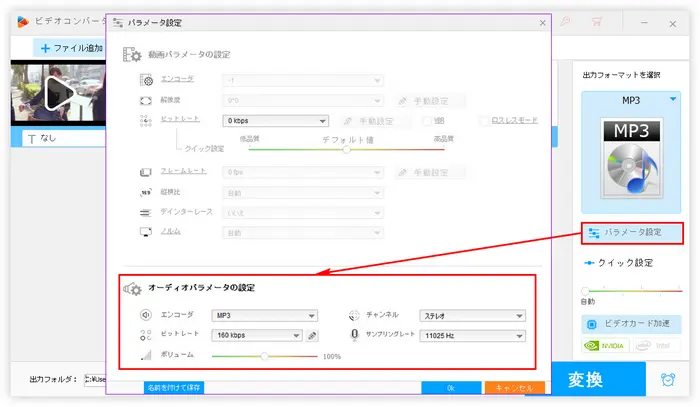Open the audio エンコーダ MP3 dropdown
Image resolution: width=700 pixels, height=407 pixels.
pos(265,315)
